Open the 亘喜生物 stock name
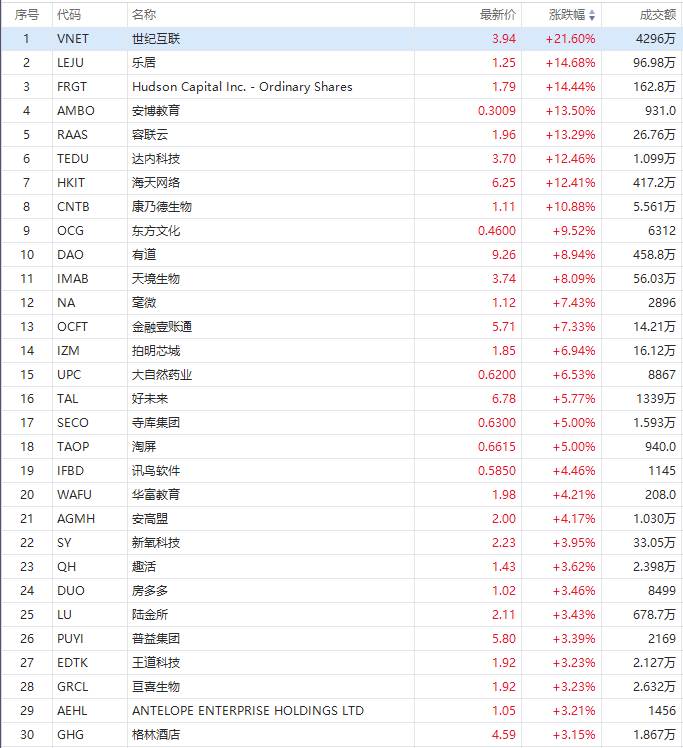The height and width of the screenshot is (748, 683). [x=156, y=686]
